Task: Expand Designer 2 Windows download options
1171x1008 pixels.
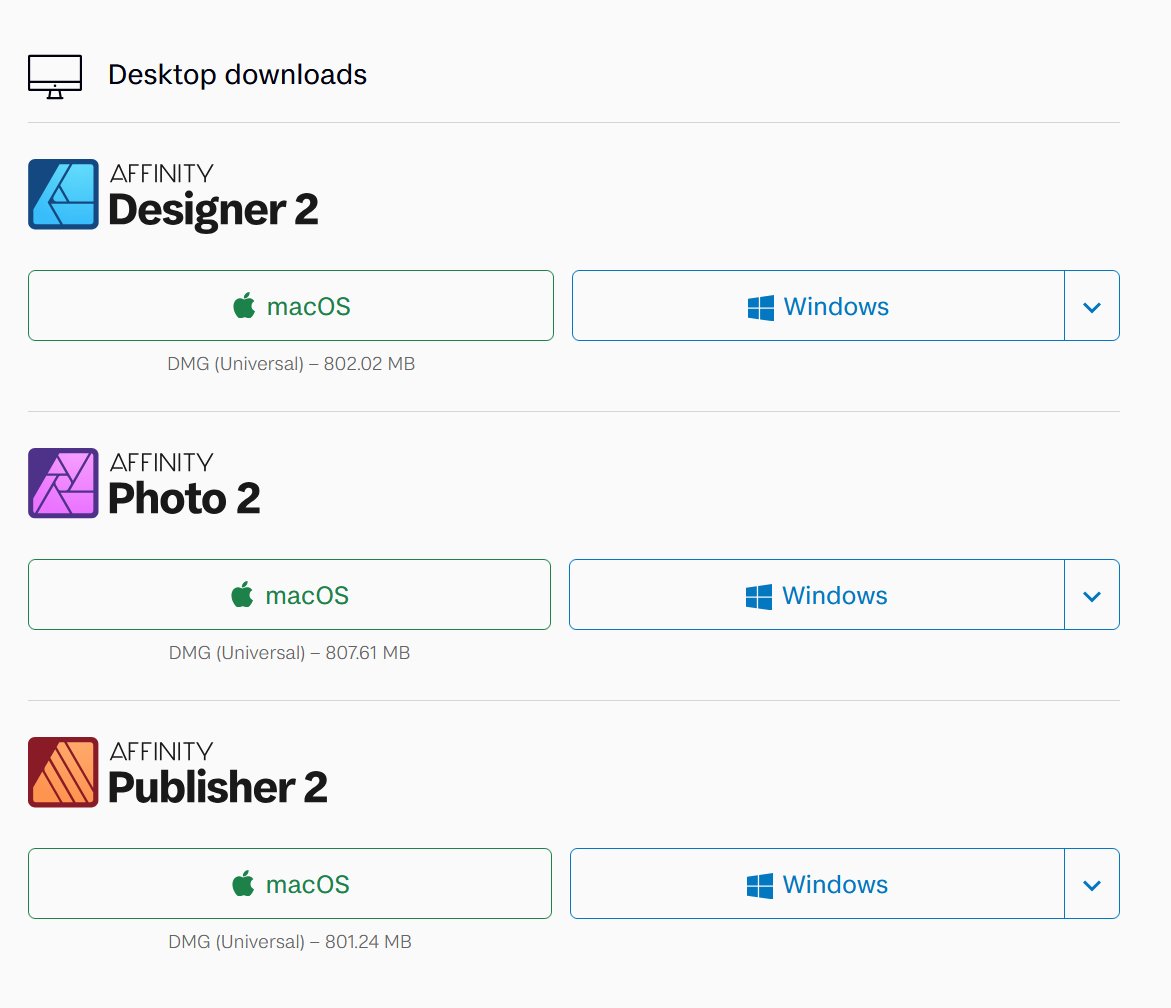Action: [1092, 305]
